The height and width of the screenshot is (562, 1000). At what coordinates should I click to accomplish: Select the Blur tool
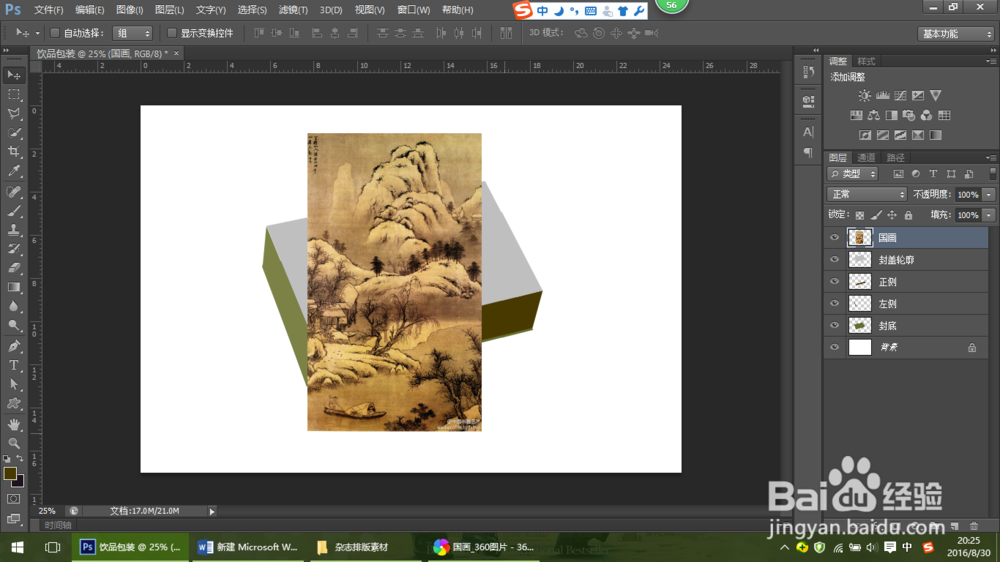13,306
